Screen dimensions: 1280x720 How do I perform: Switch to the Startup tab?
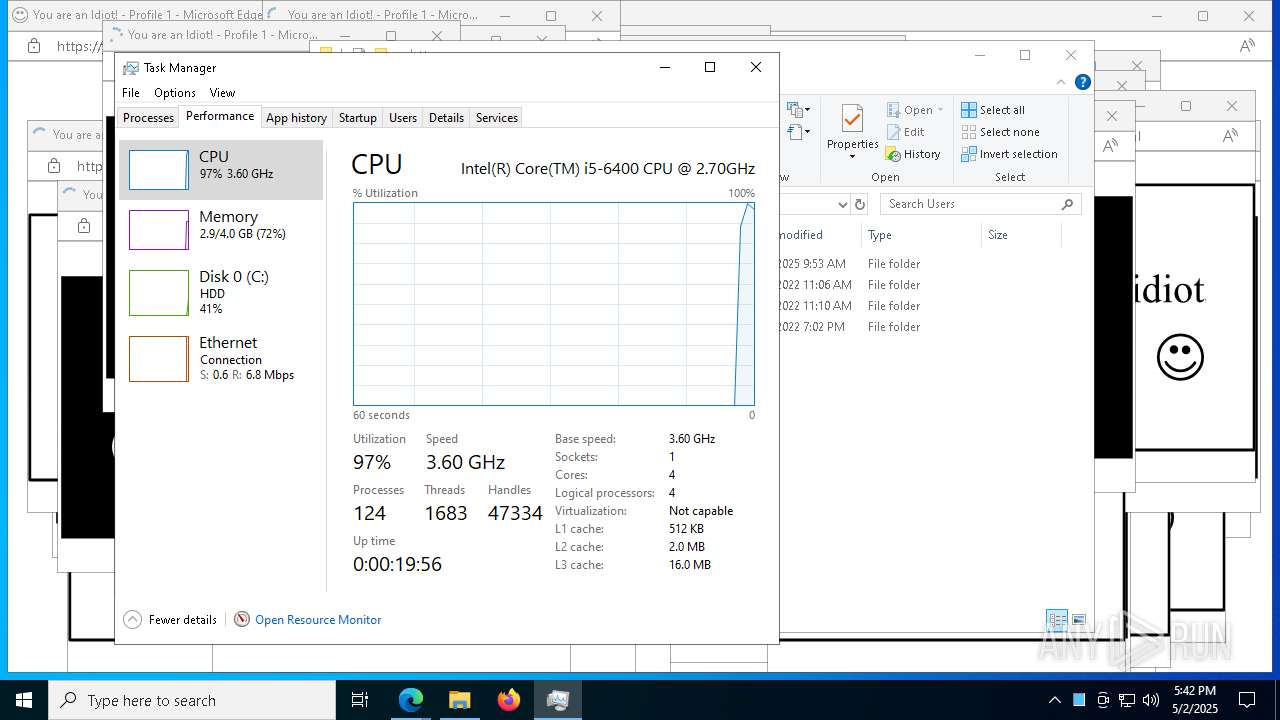(x=357, y=118)
